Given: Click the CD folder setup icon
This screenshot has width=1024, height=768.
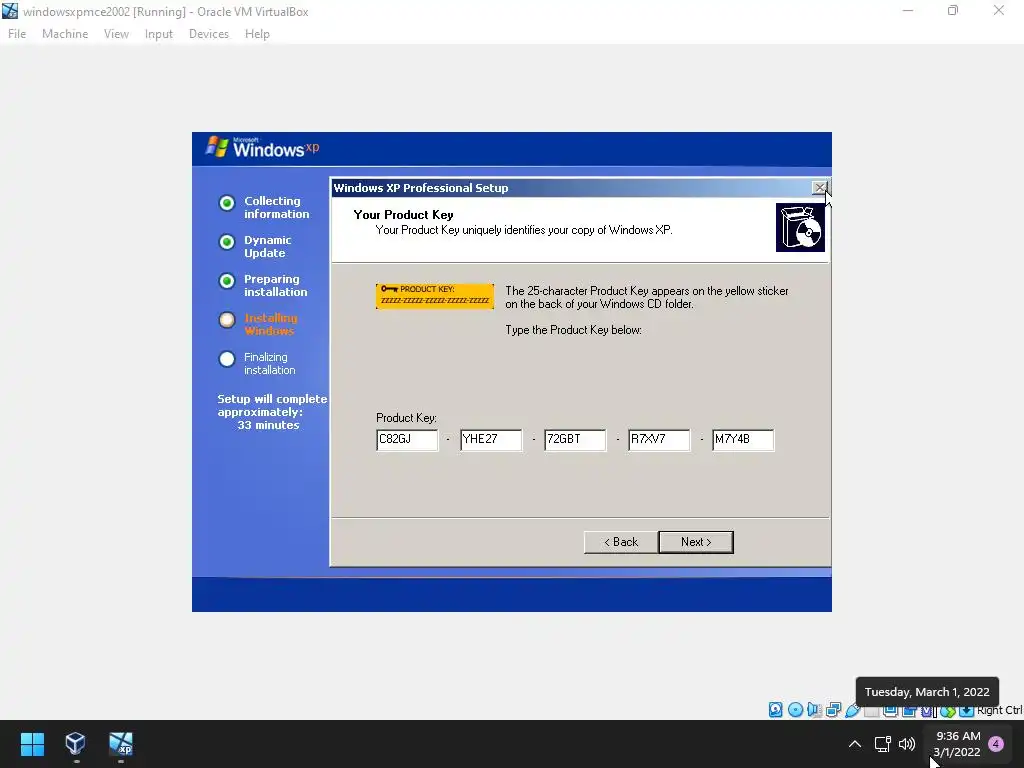Looking at the screenshot, I should coord(800,227).
